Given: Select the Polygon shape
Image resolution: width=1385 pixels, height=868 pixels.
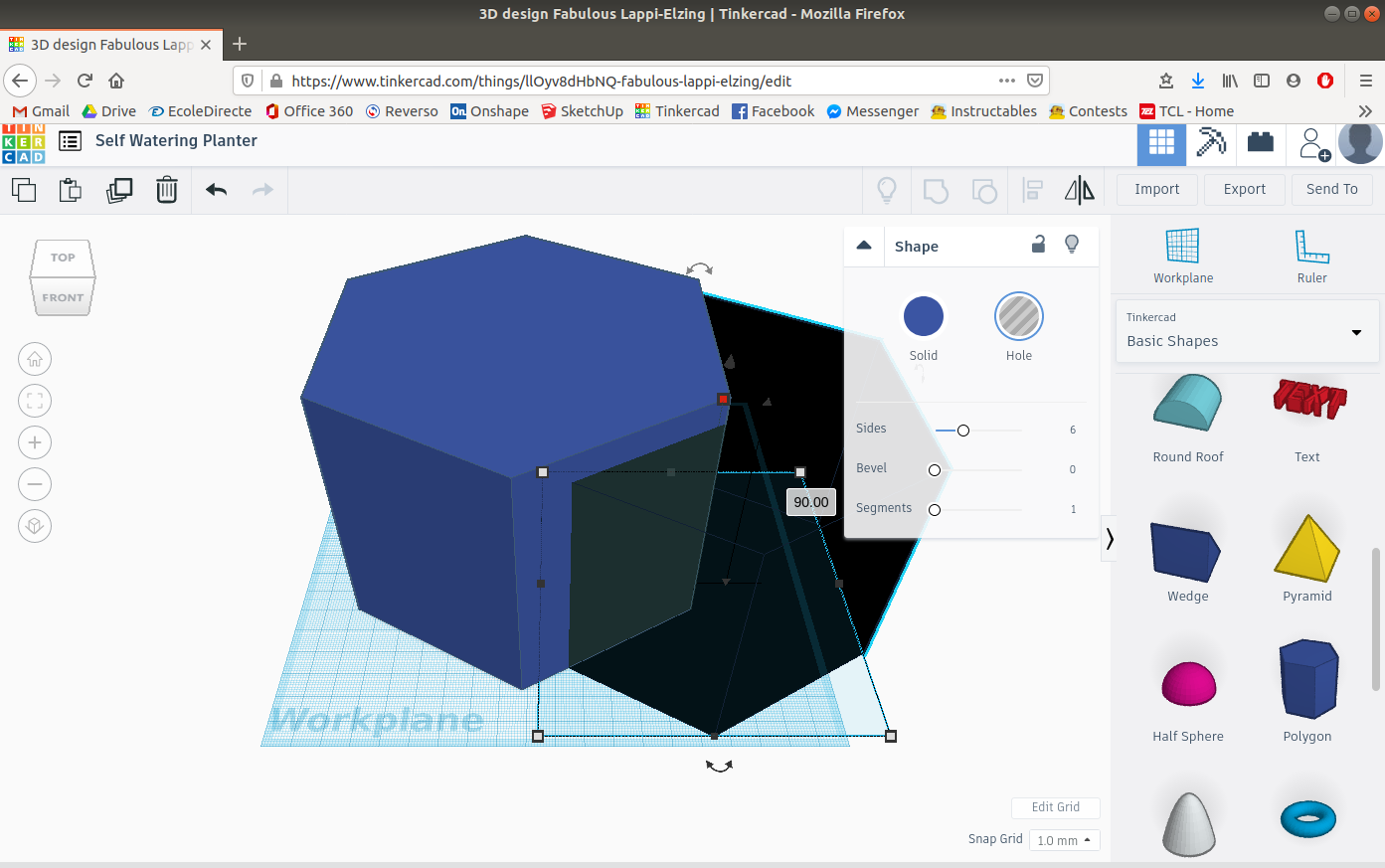Looking at the screenshot, I should pos(1307,691).
